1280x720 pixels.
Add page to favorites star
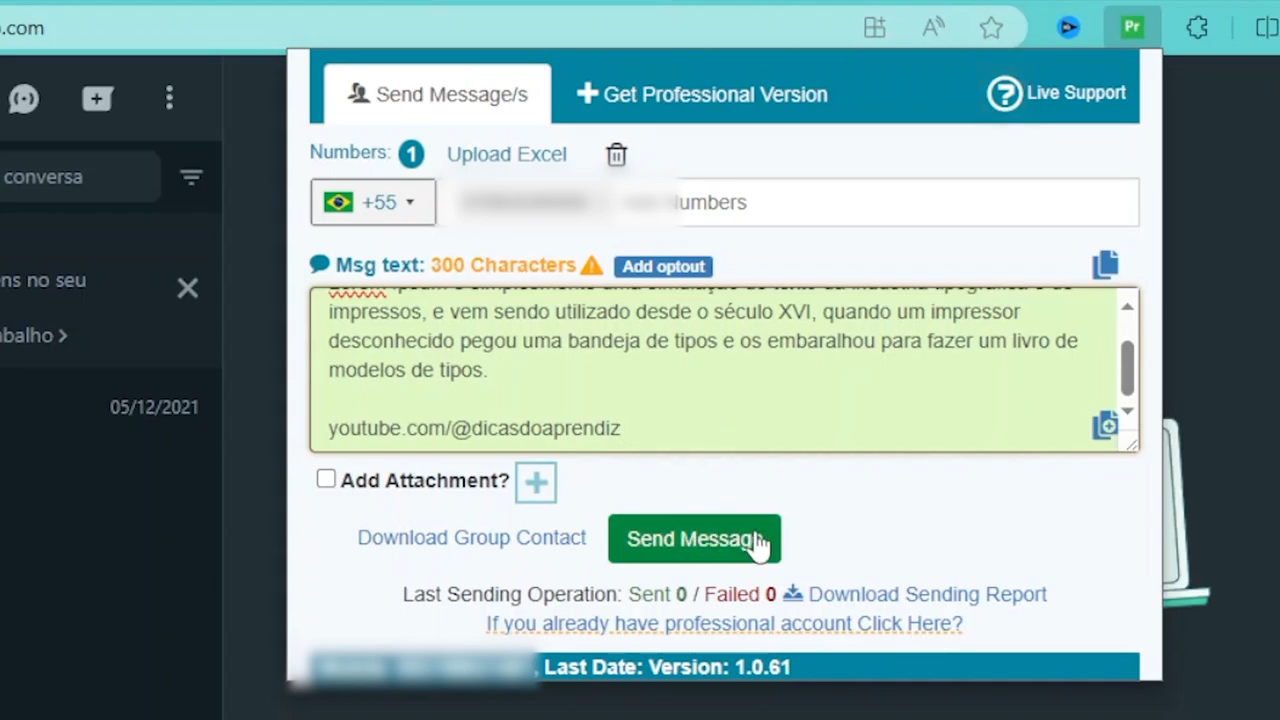991,28
